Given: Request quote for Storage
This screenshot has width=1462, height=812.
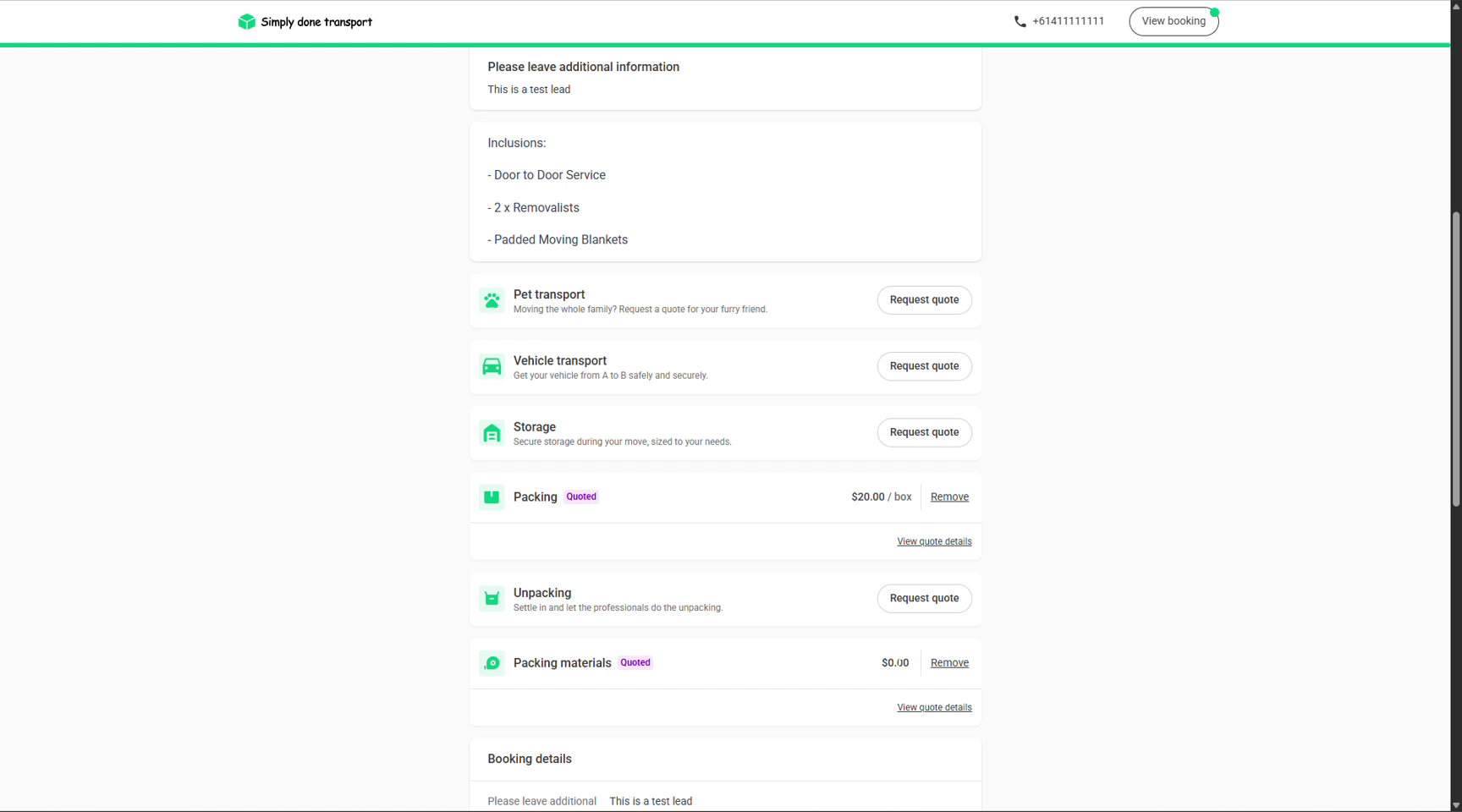Looking at the screenshot, I should pyautogui.click(x=924, y=432).
